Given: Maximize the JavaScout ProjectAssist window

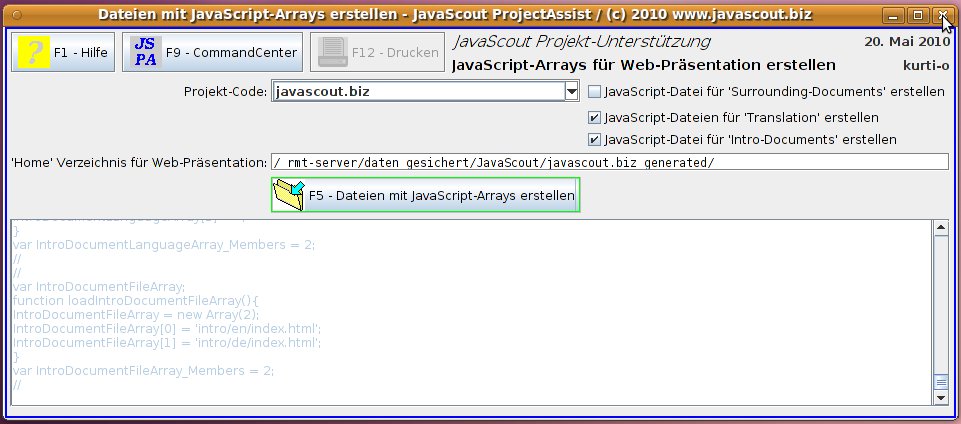Looking at the screenshot, I should (x=917, y=15).
